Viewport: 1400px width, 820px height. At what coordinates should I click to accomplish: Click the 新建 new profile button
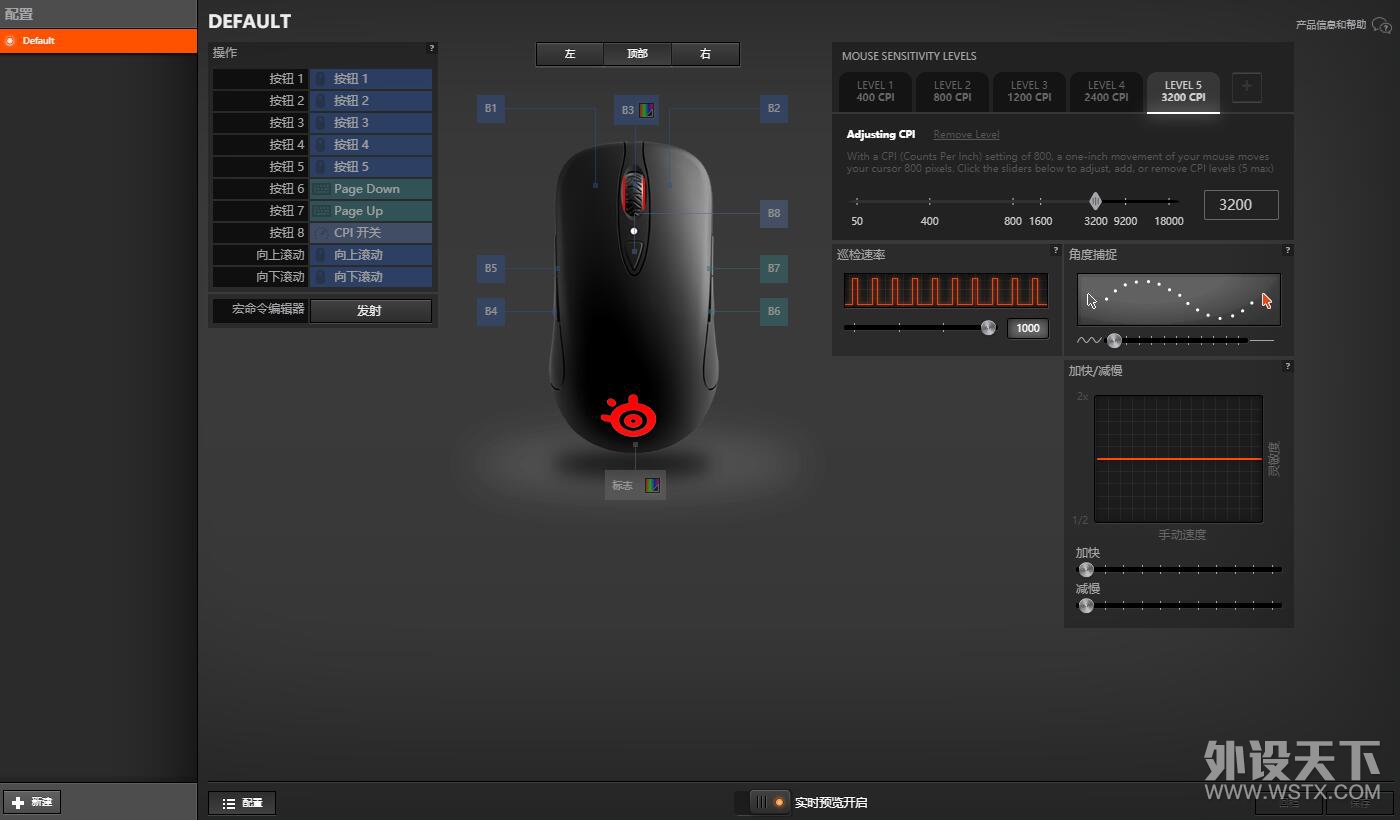[32, 802]
